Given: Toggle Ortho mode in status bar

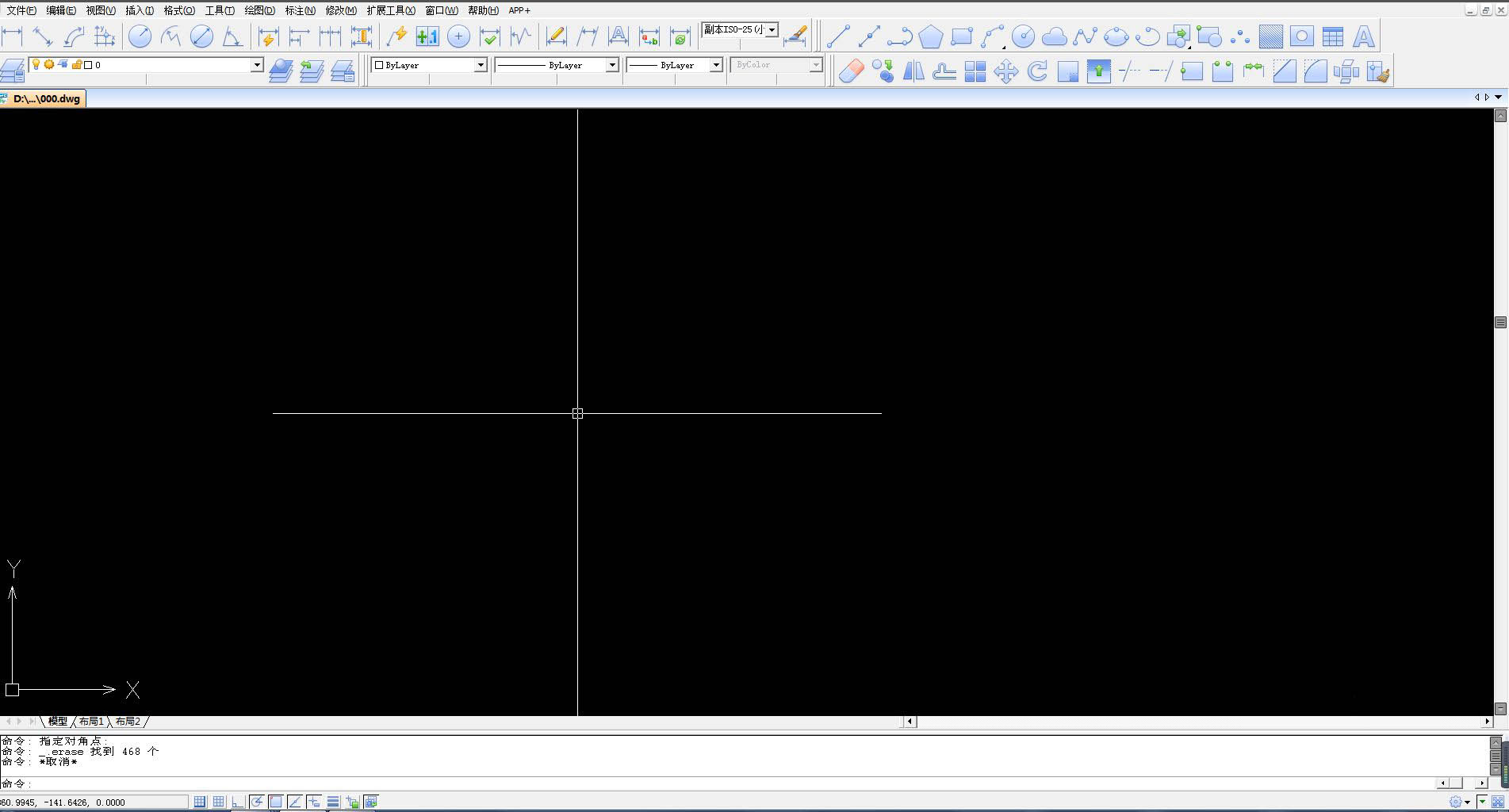Looking at the screenshot, I should [238, 802].
